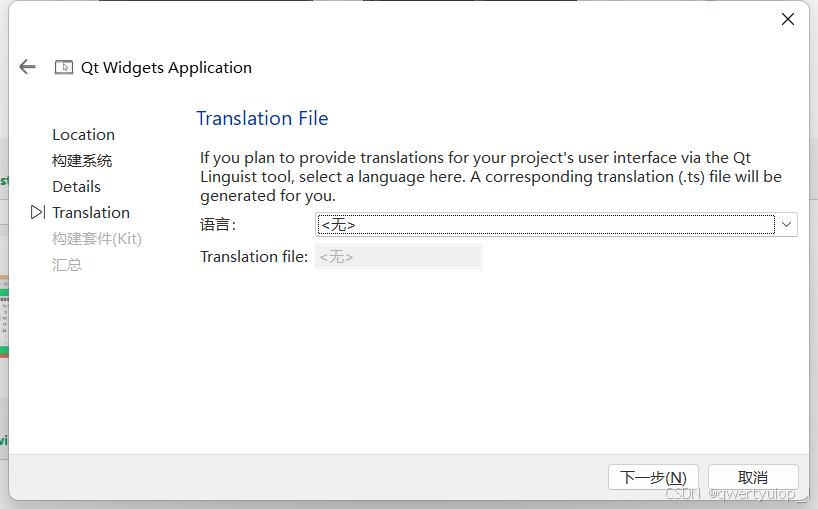Screen dimensions: 818x509
Task: Click the current-step arrow marker beside Translation
Action: [x=38, y=212]
